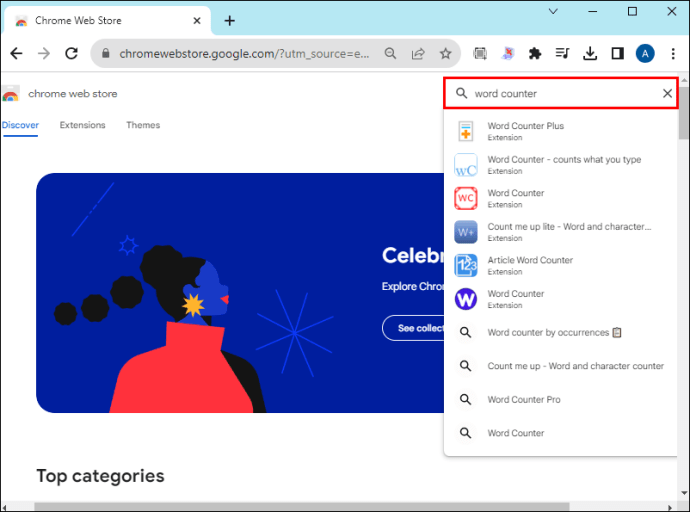Pick the red WC Word Counter extension
This screenshot has height=512, width=690.
click(x=561, y=198)
